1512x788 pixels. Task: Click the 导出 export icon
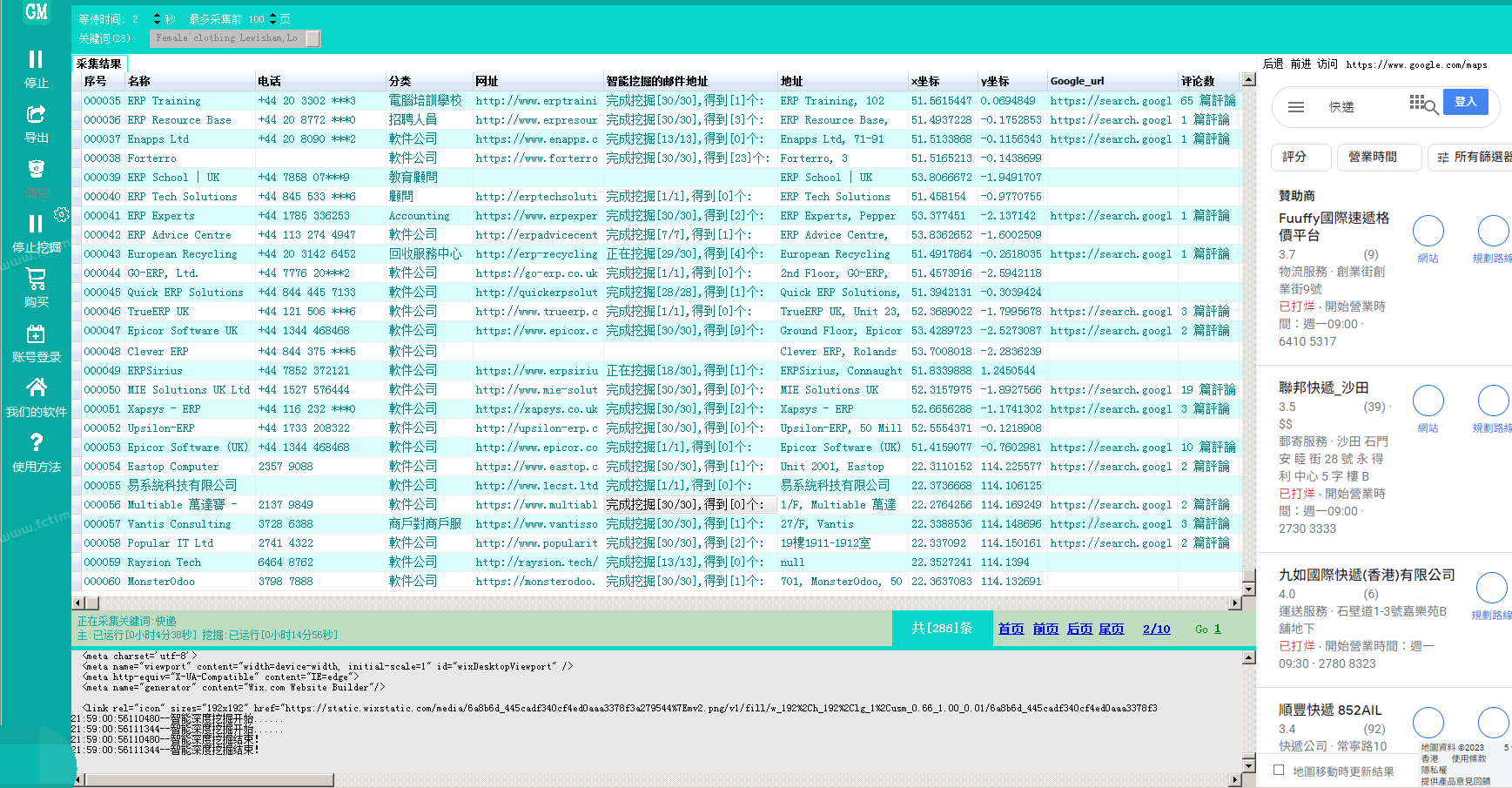tap(36, 114)
